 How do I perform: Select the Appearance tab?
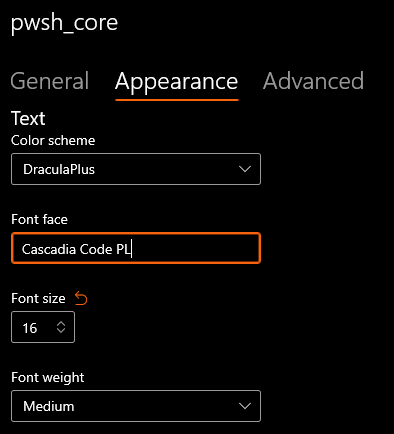click(177, 82)
